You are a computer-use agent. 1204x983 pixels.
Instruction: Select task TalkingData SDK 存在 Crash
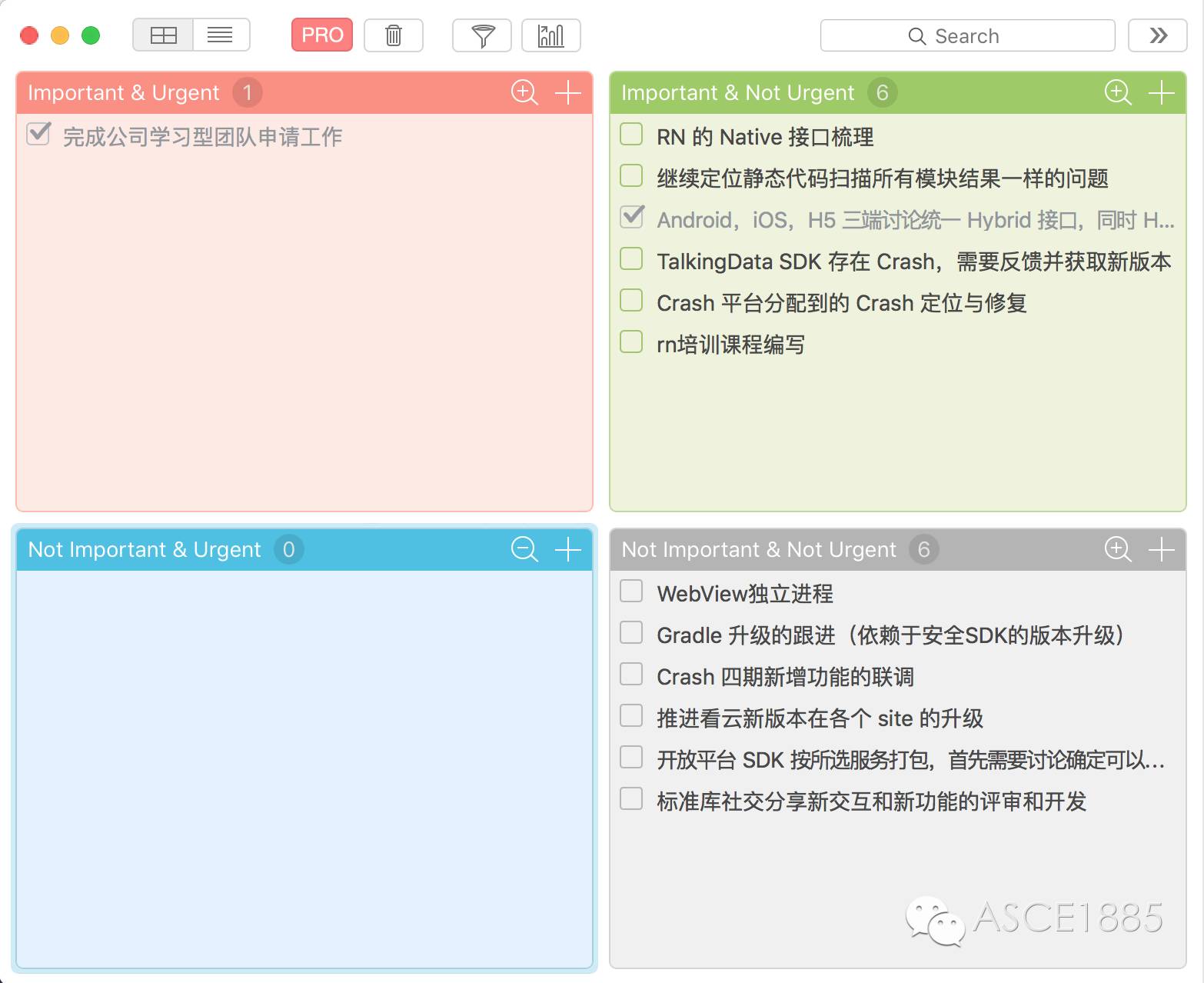(x=914, y=262)
